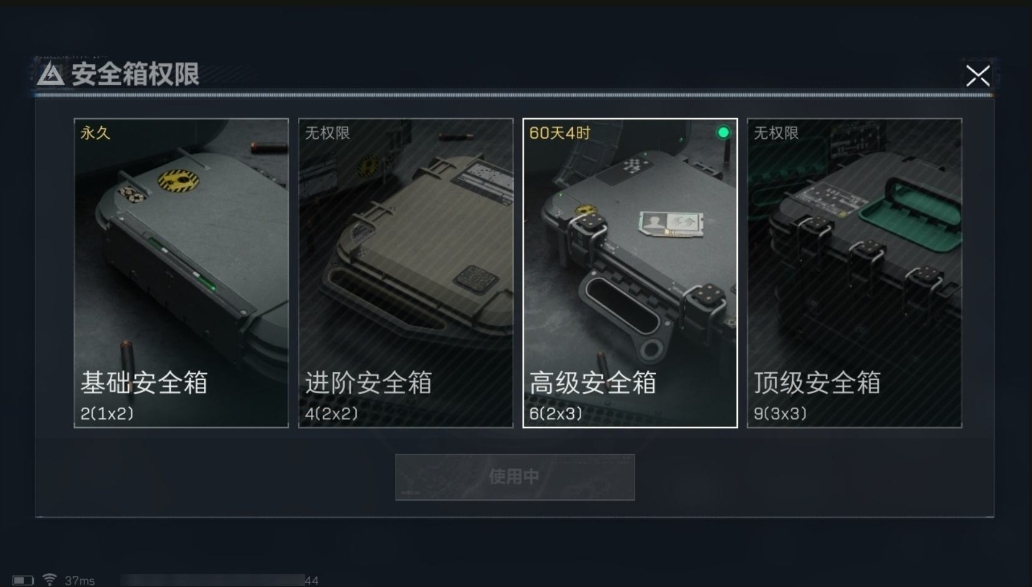This screenshot has height=587, width=1032.
Task: Select the 进阶安全箱 card
Action: coord(405,273)
